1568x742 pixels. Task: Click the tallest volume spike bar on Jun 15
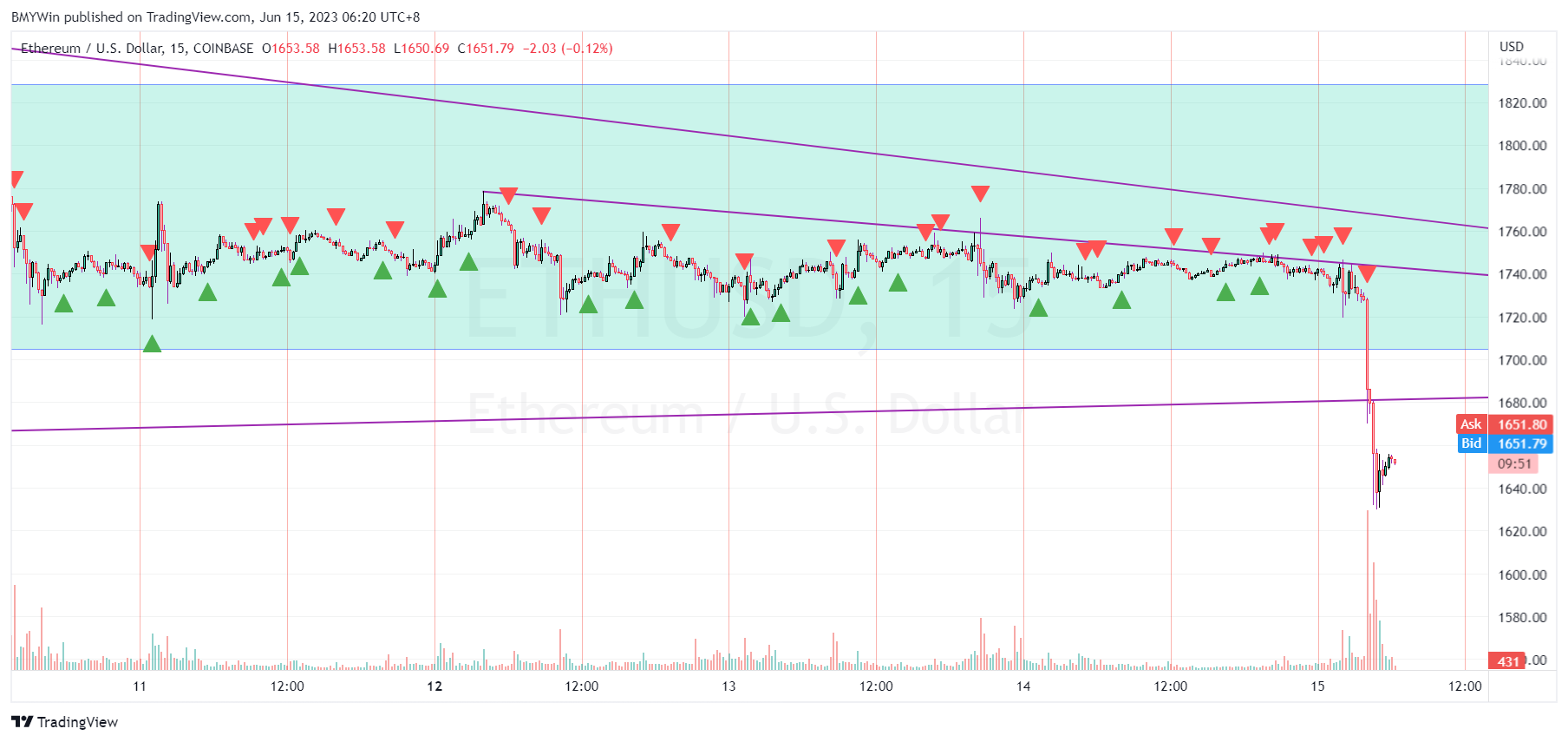tap(1368, 590)
